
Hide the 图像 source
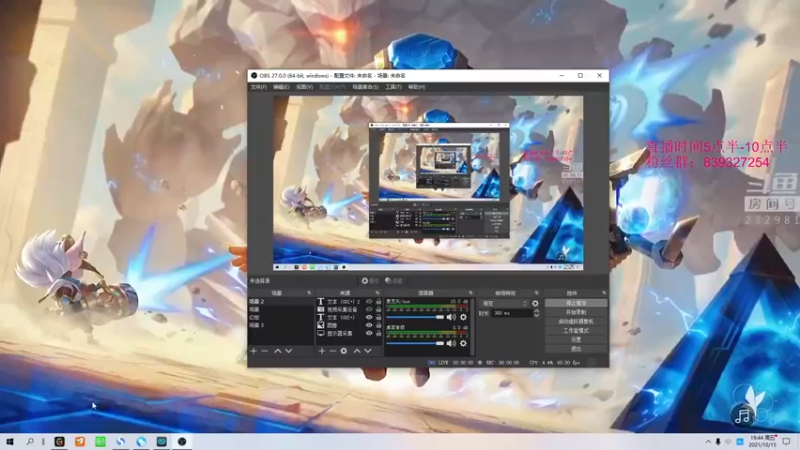(x=369, y=325)
